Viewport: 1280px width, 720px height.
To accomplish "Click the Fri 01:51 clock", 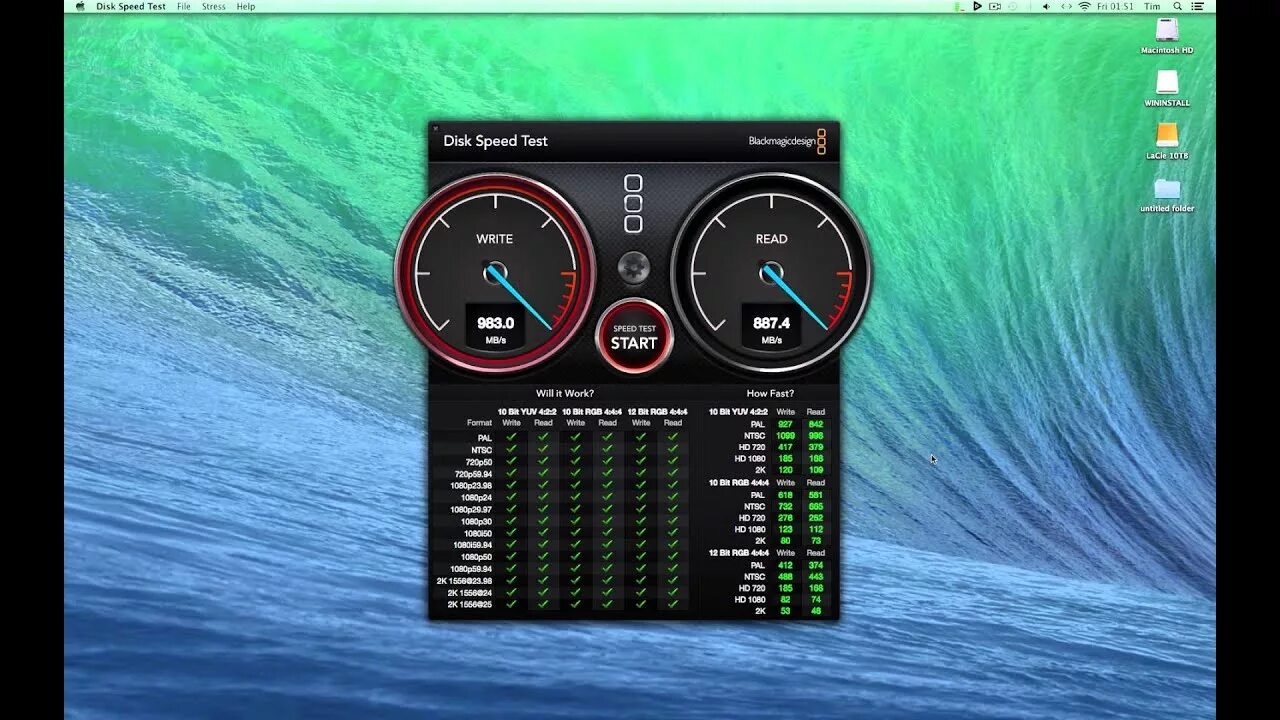I will pos(1115,6).
